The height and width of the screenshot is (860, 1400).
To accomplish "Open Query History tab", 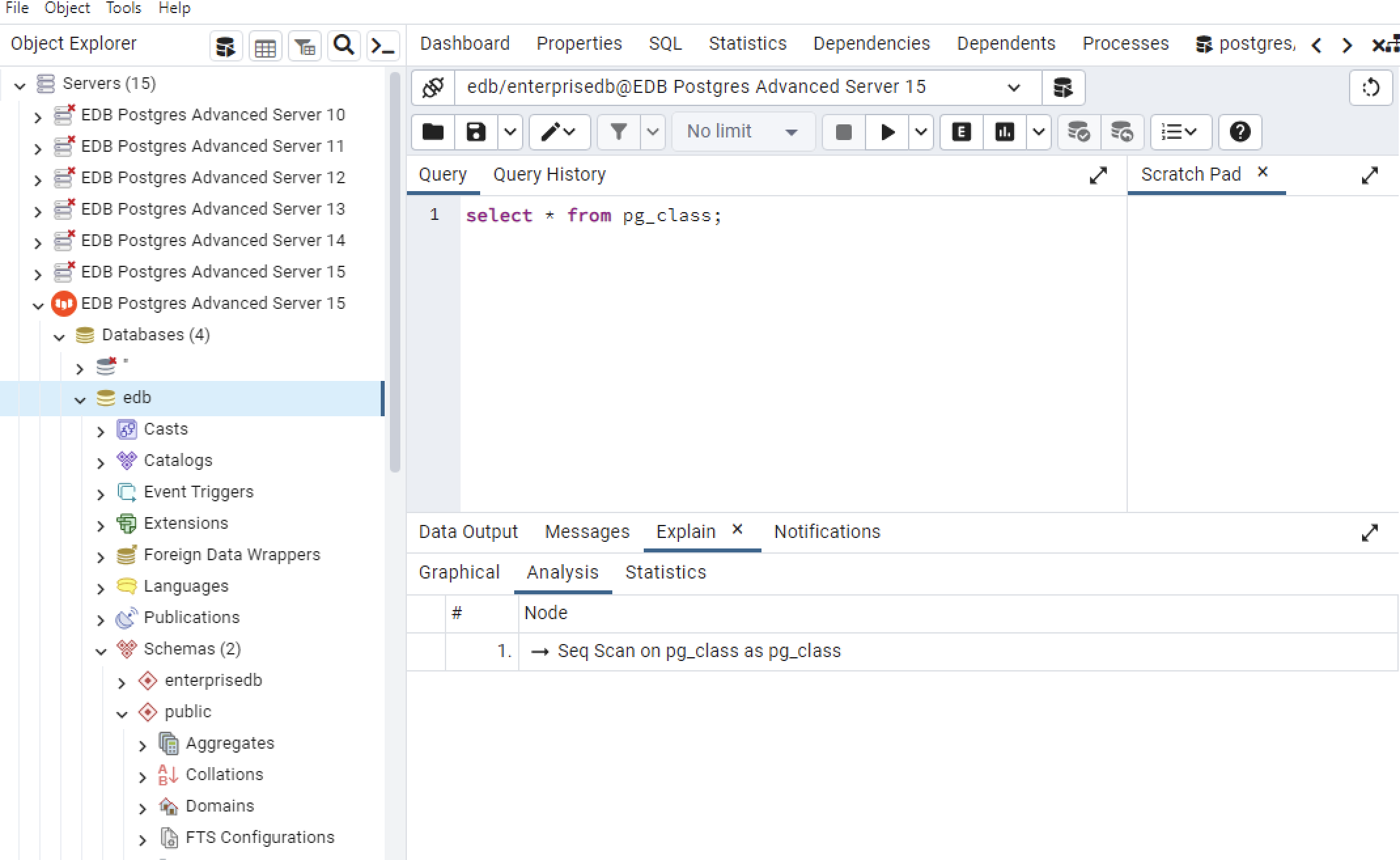I will point(550,175).
